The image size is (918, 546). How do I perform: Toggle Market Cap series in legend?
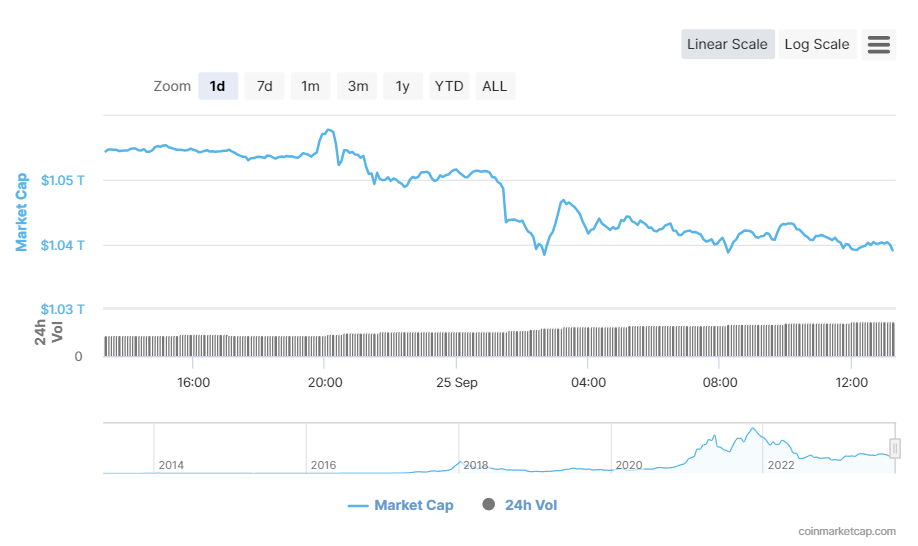[413, 505]
